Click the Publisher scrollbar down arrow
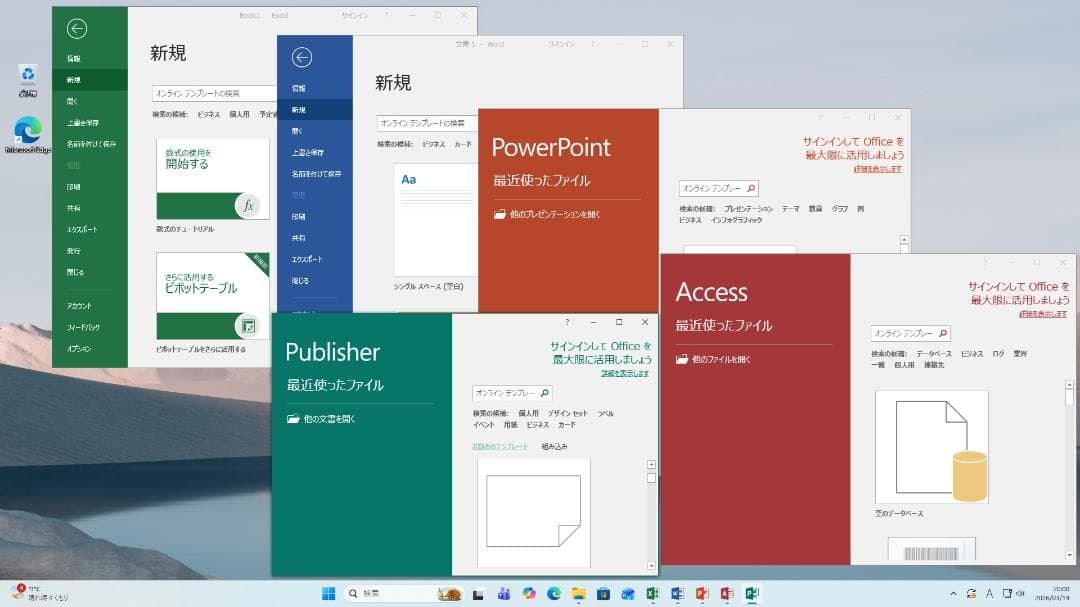The height and width of the screenshot is (607, 1080). tap(652, 566)
